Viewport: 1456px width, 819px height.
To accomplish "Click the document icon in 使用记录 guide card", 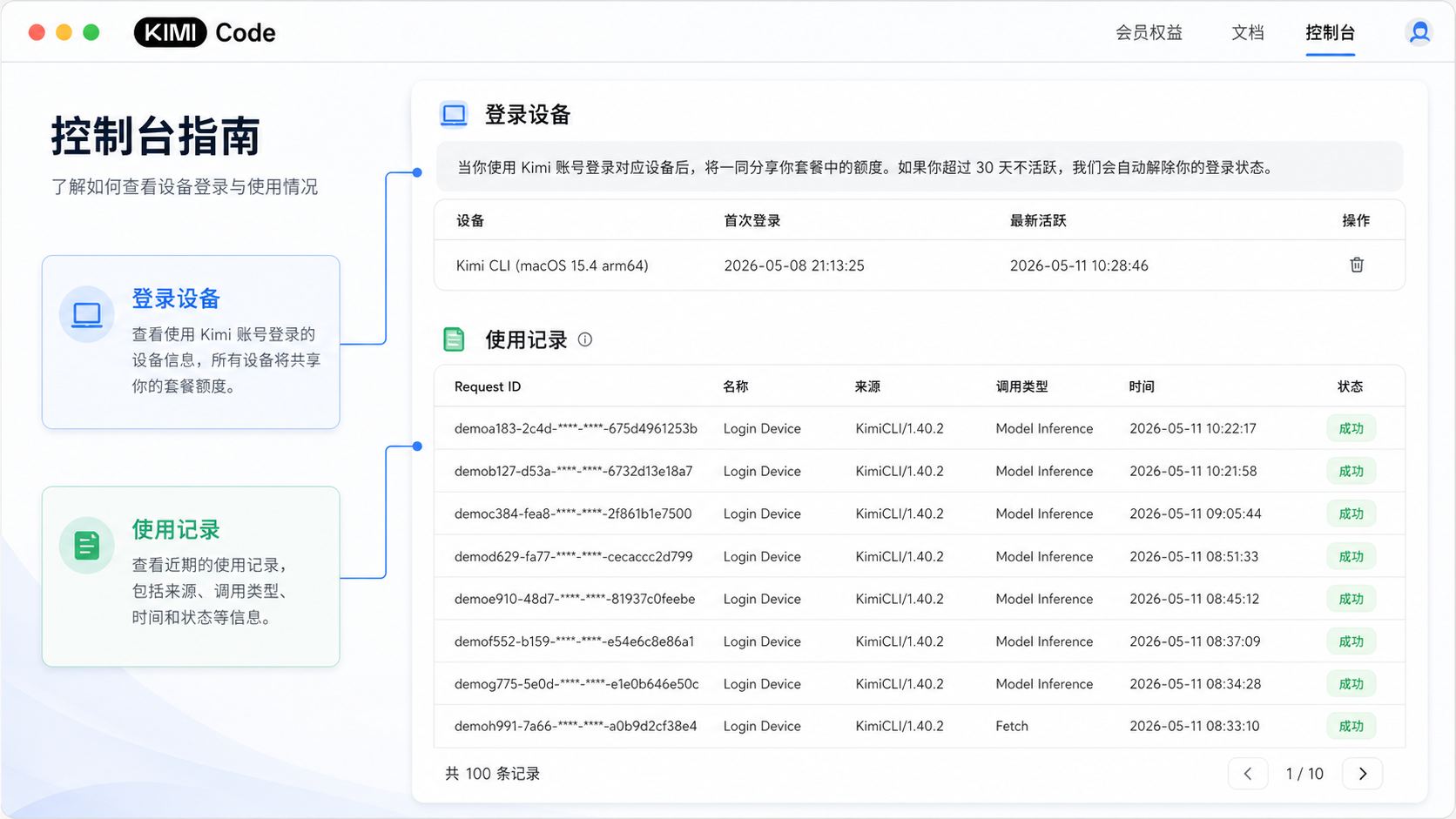I will tap(86, 546).
